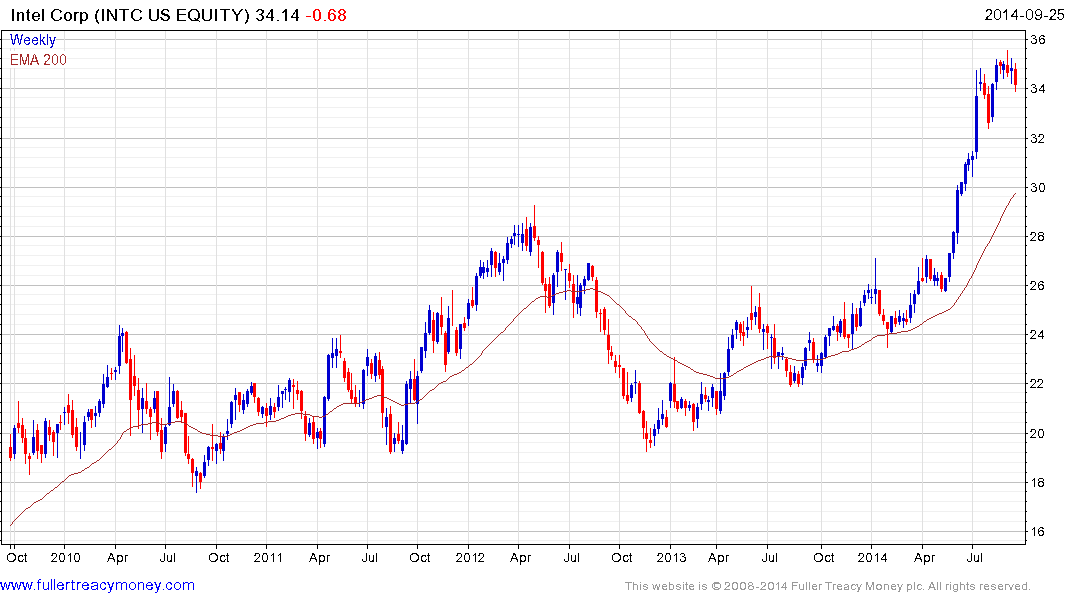Click the 2013 year label on the time axis
Viewport: 1075px width, 600px height.
point(671,557)
